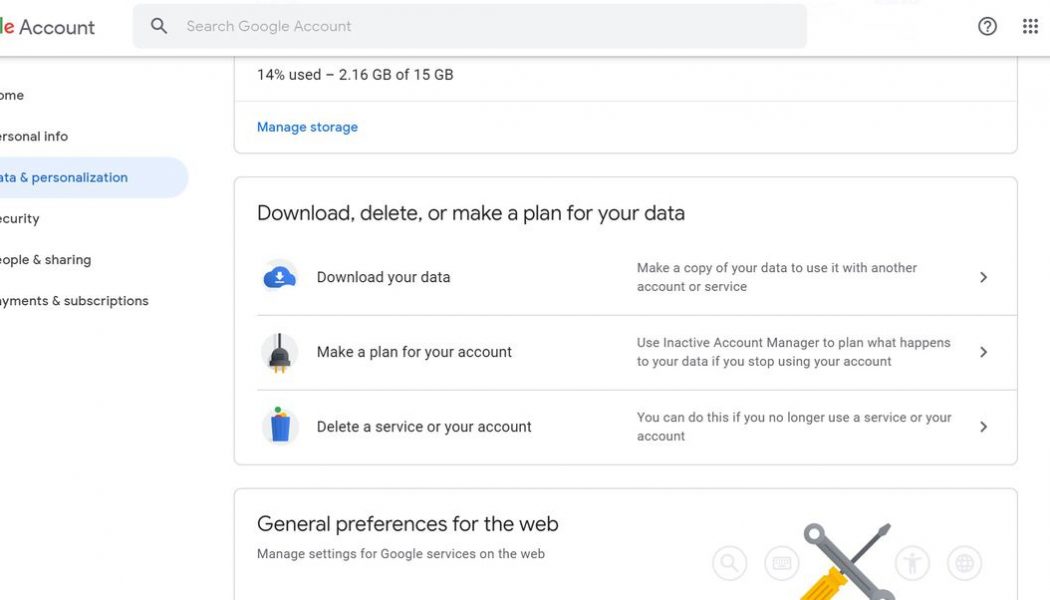The height and width of the screenshot is (600, 1050).
Task: Expand the Delete a service chevron
Action: pyautogui.click(x=983, y=427)
